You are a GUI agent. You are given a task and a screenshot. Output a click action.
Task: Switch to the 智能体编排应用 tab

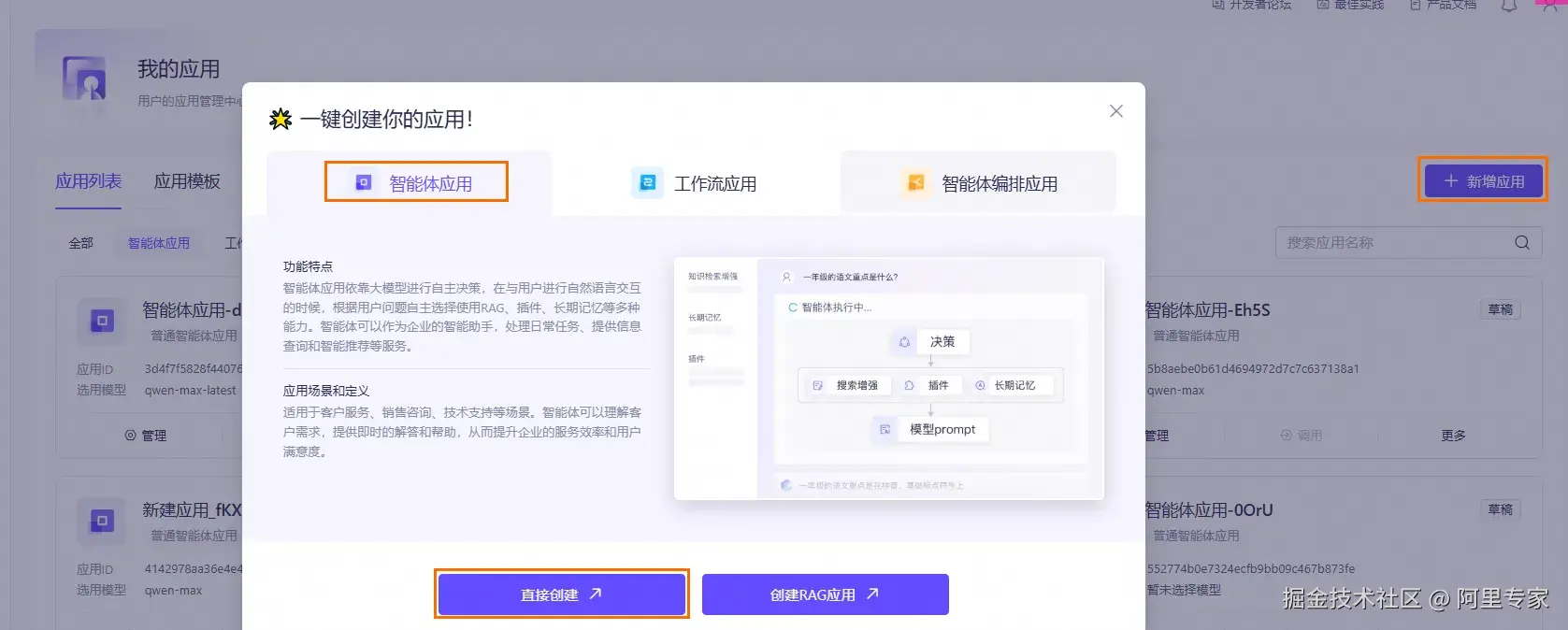pyautogui.click(x=978, y=183)
